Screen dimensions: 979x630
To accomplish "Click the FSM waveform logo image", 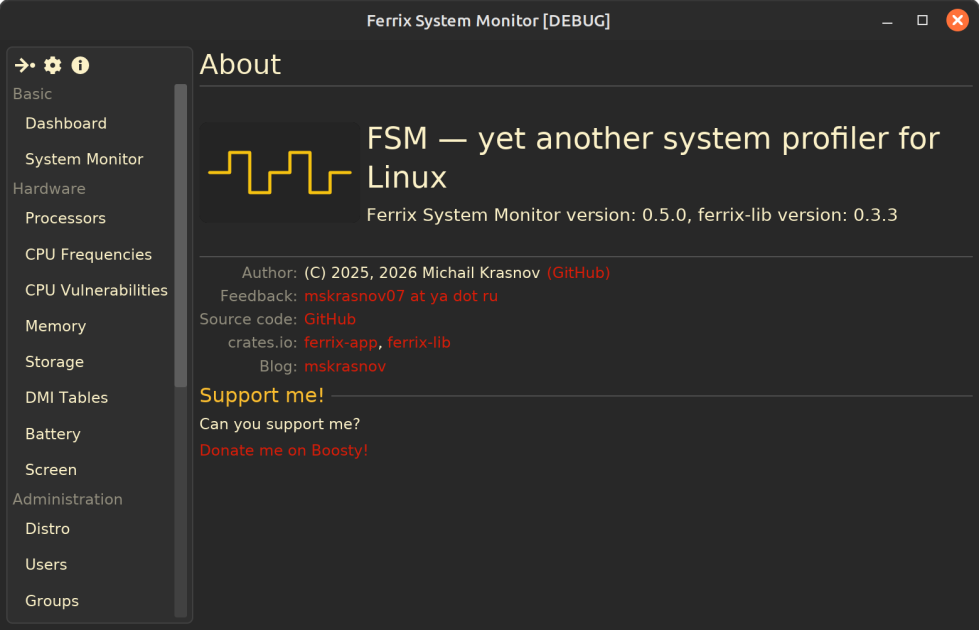I will (280, 172).
